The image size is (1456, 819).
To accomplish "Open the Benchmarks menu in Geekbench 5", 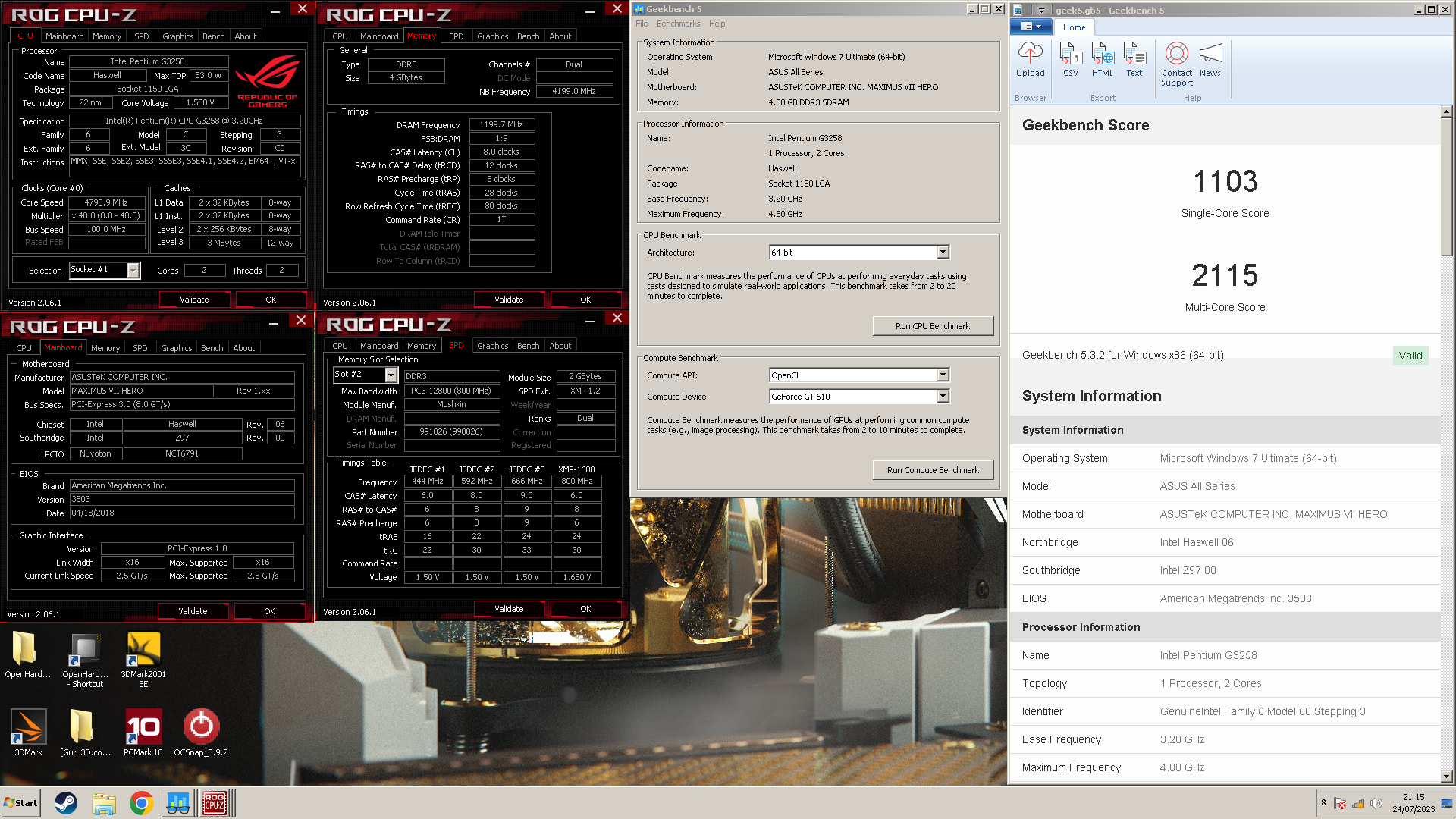I will 678,24.
